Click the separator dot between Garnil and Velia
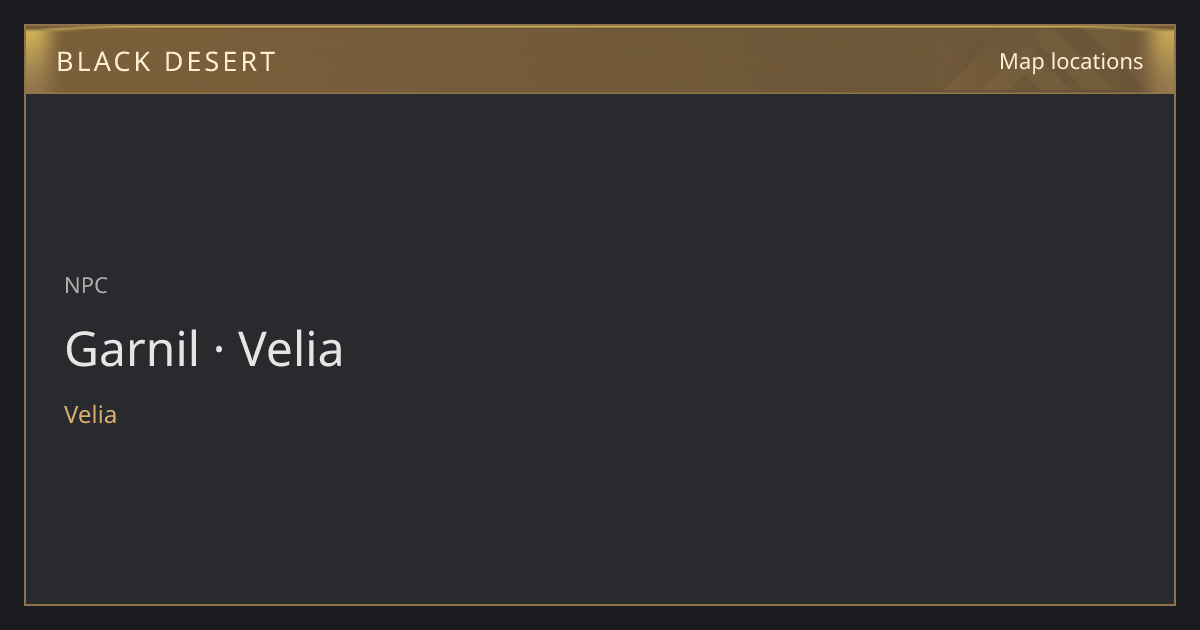The image size is (1200, 630). click(219, 351)
